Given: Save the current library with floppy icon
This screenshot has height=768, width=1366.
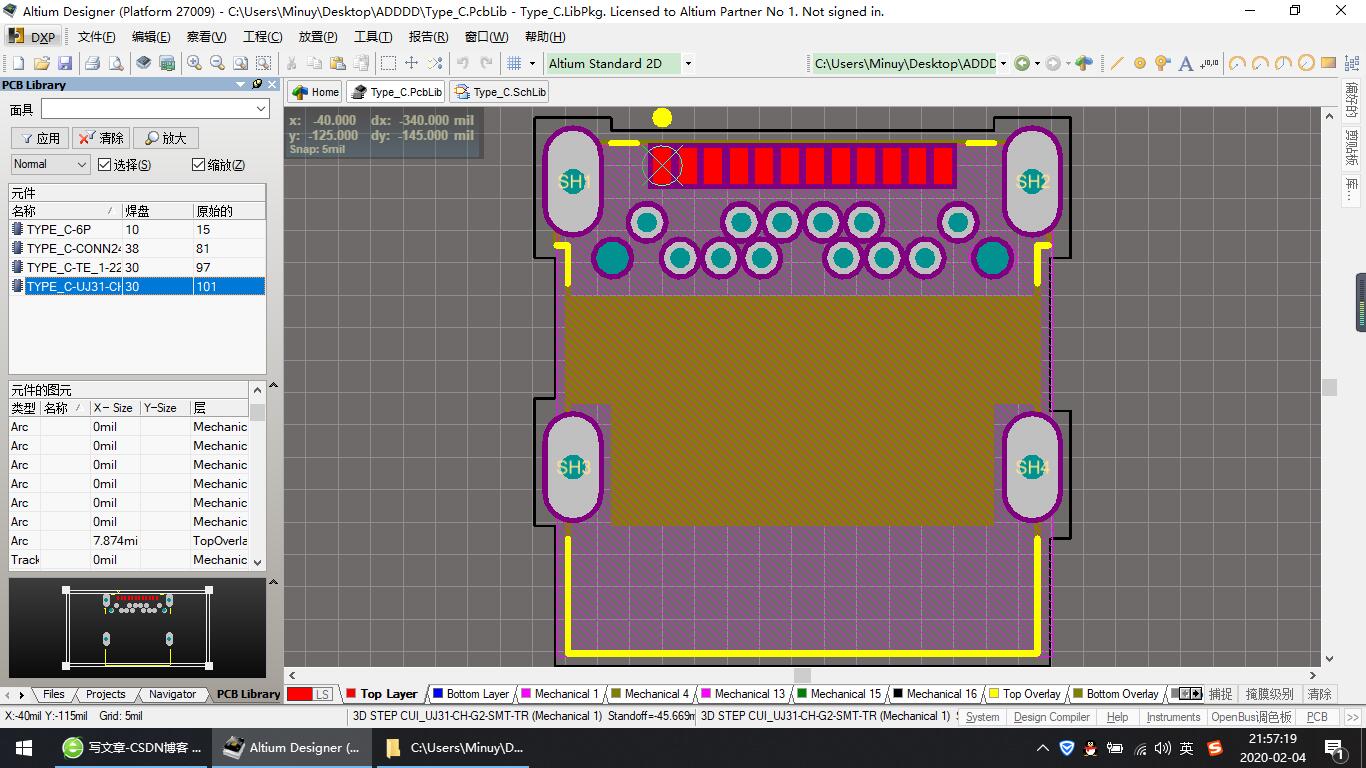Looking at the screenshot, I should tap(64, 63).
